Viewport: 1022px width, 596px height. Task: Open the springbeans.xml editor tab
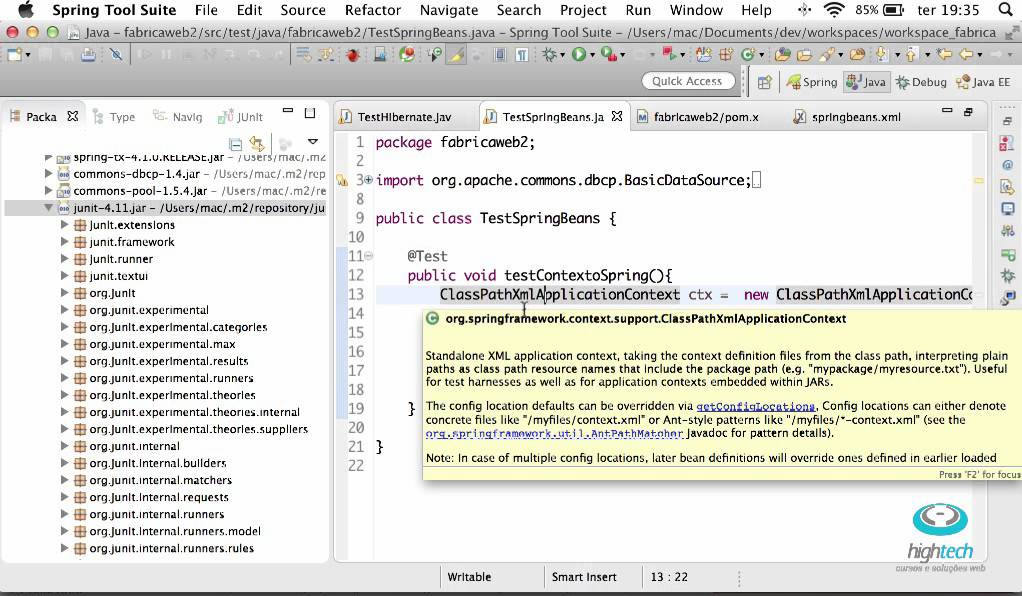coord(847,117)
